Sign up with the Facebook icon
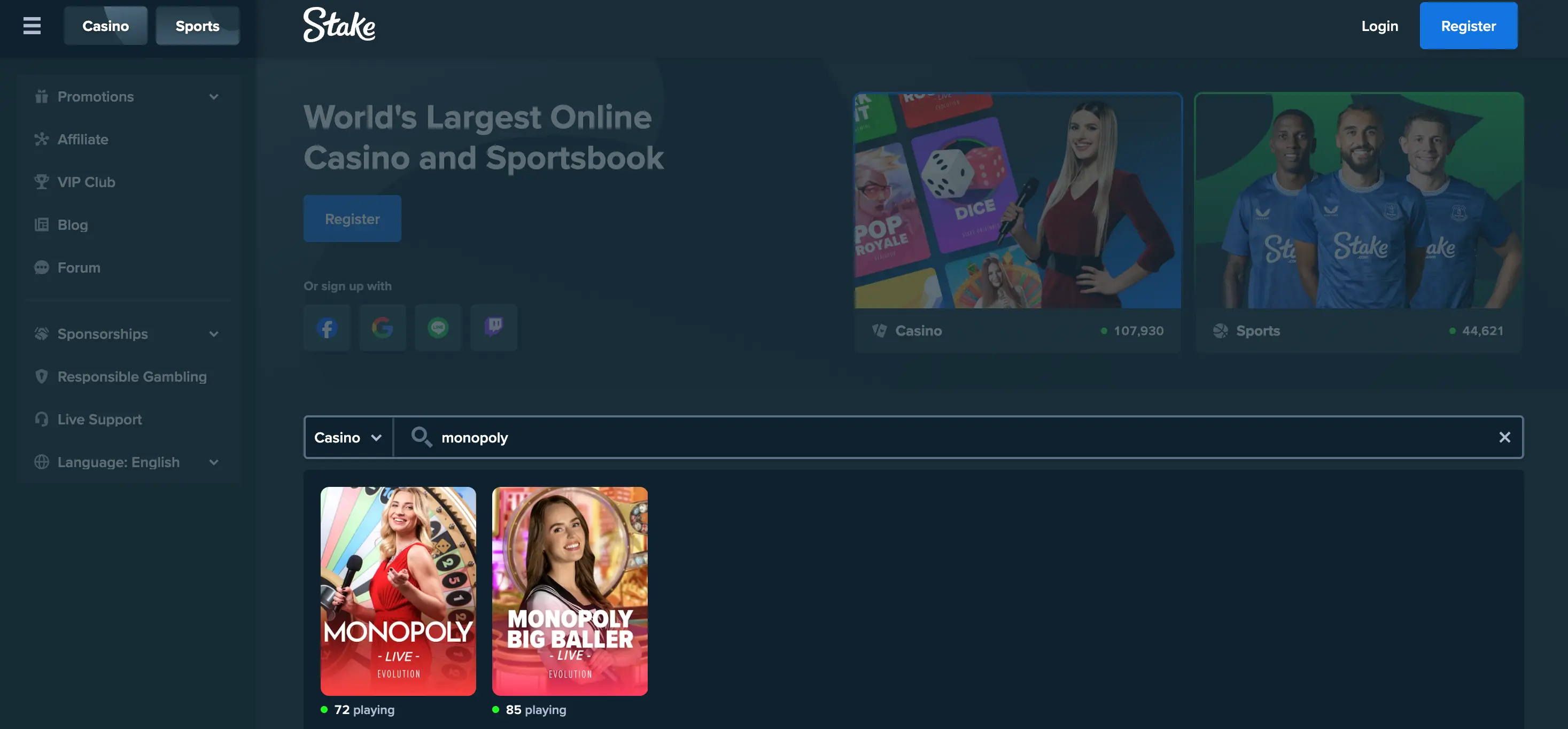 (x=327, y=328)
